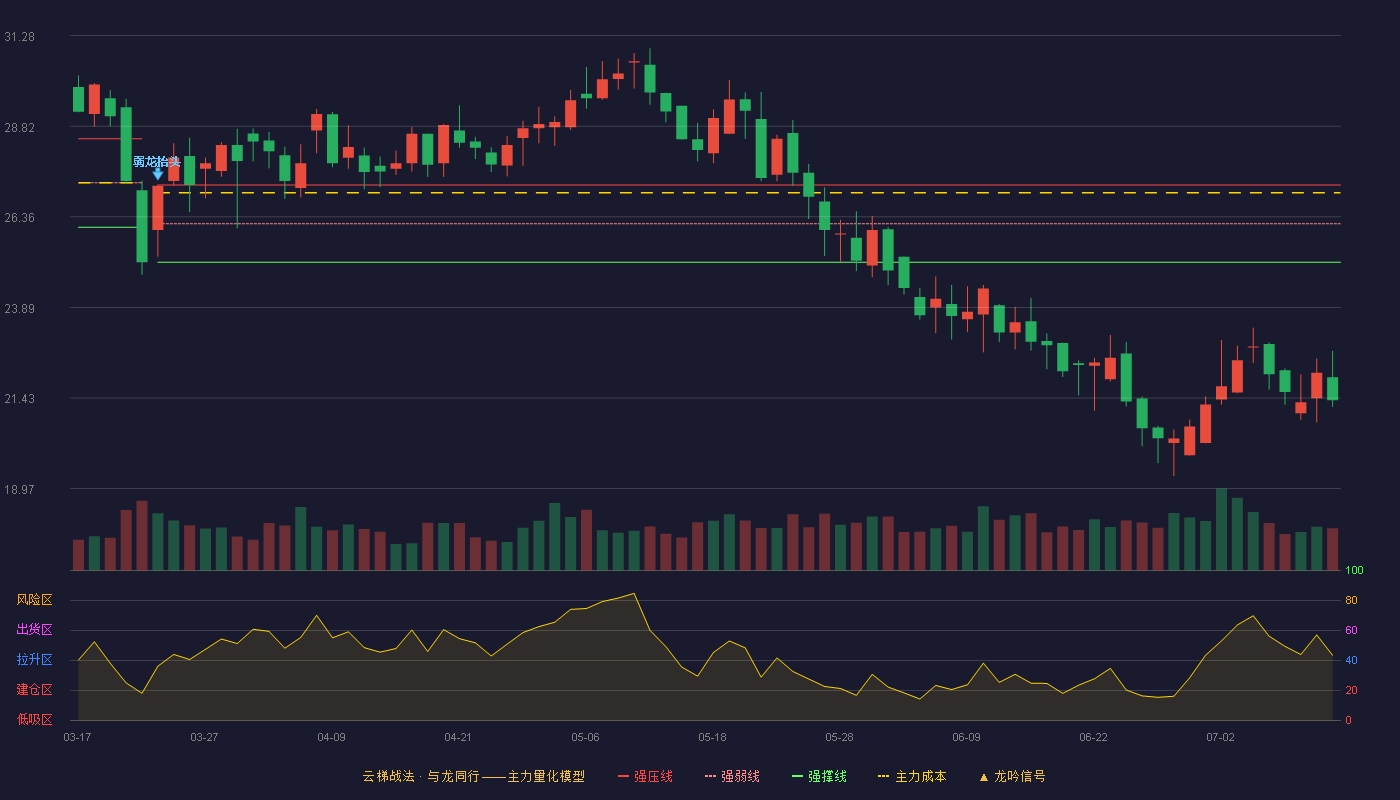Viewport: 1400px width, 800px height.
Task: Click the blue 弱龙抬头 arrow marker
Action: (157, 174)
